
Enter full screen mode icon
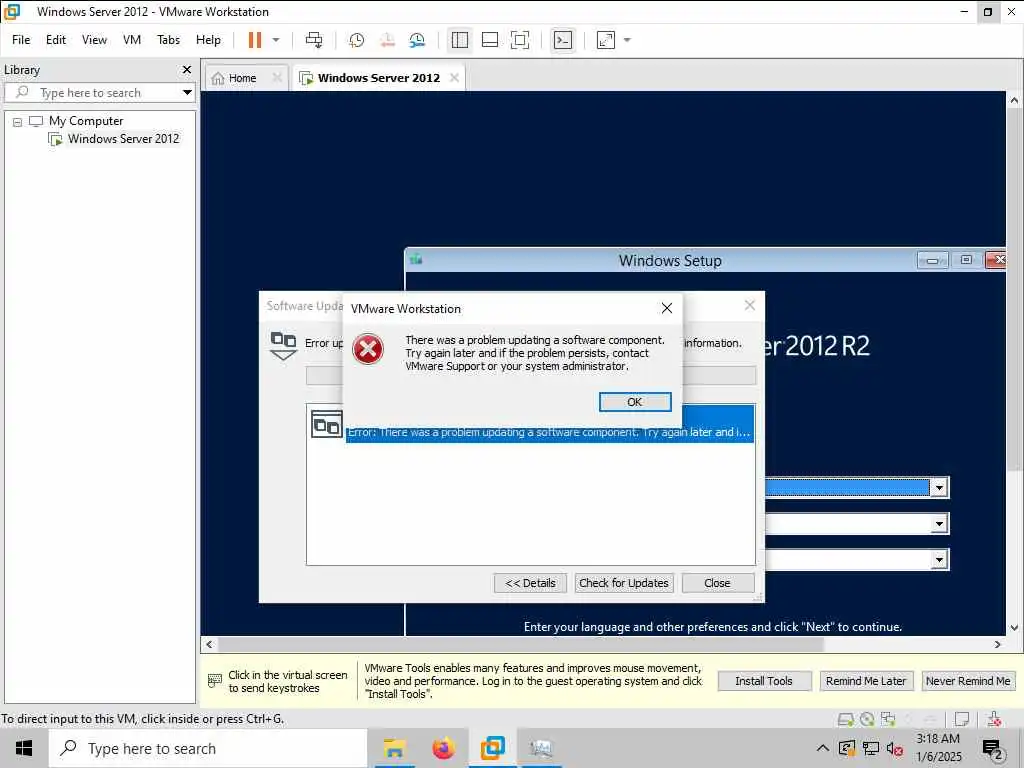point(520,40)
